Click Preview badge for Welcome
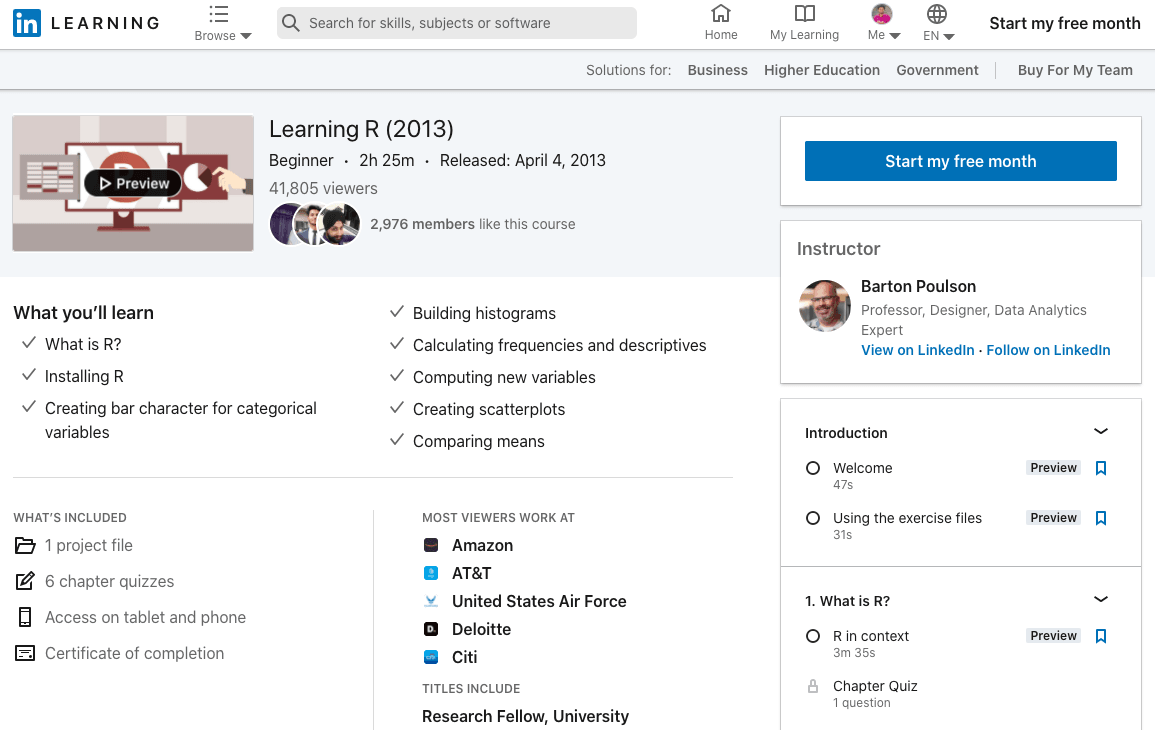Screen dimensions: 1155x730 pos(1053,468)
